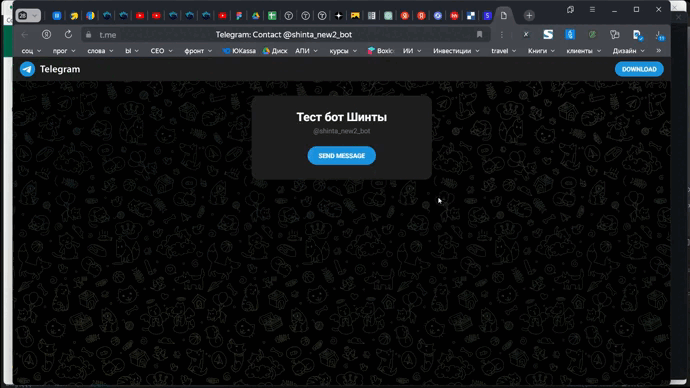Expand the слова bookmarks folder
This screenshot has width=690, height=388.
pyautogui.click(x=100, y=51)
